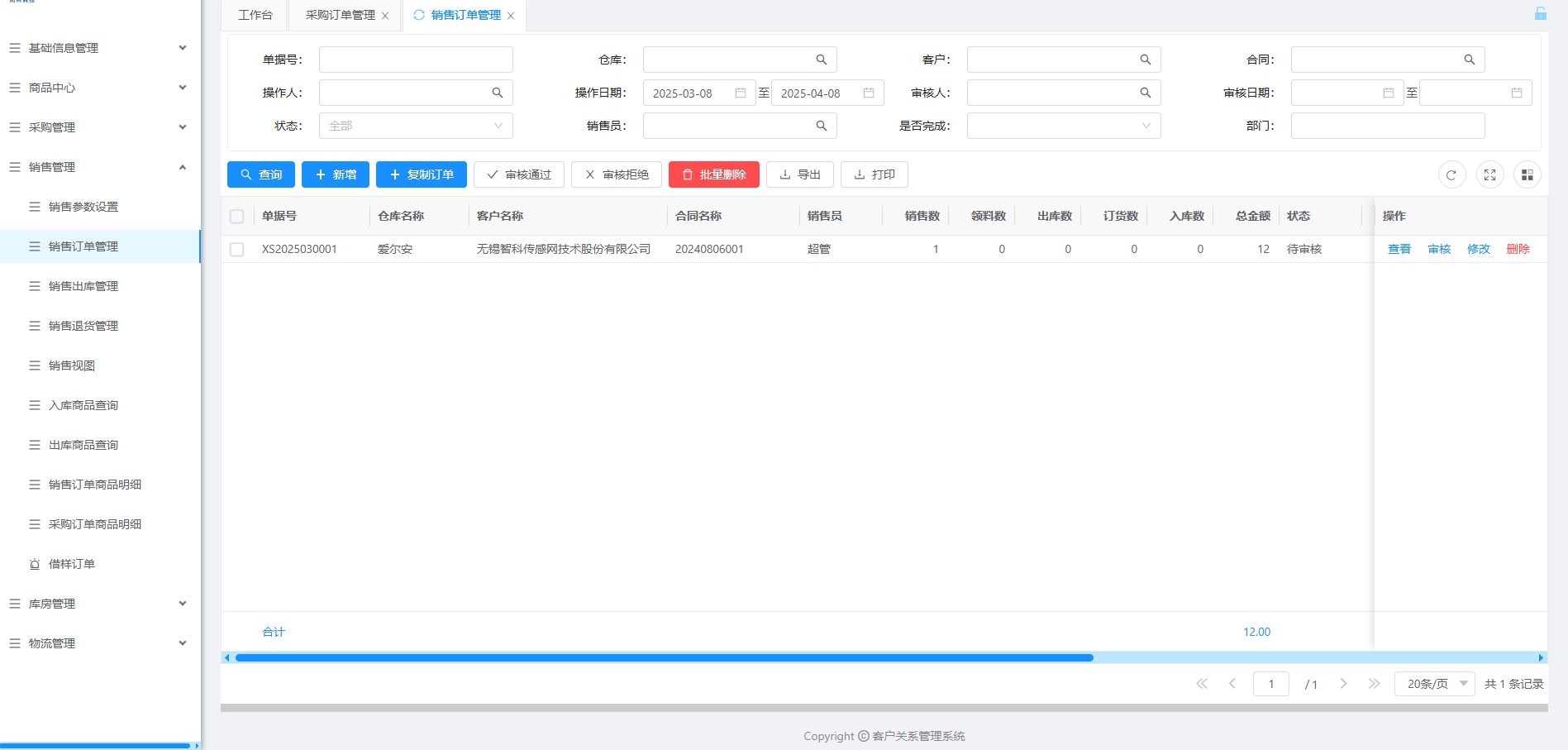
Task: Click 修改 link in the order row
Action: [1479, 249]
